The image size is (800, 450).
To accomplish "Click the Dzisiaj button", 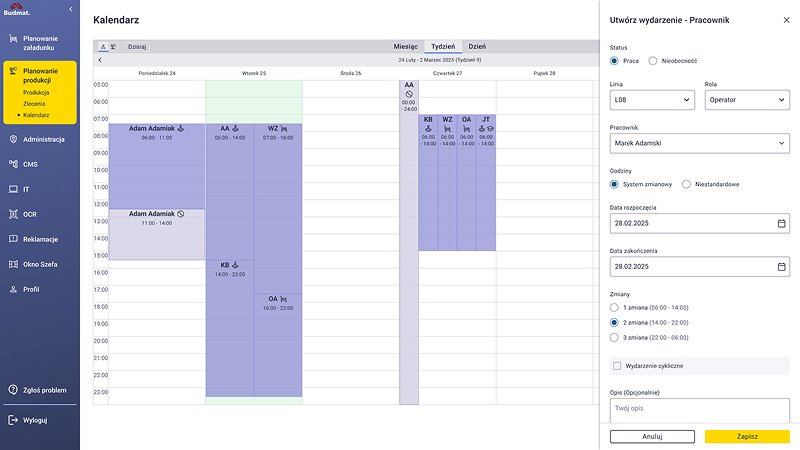I will 137,46.
